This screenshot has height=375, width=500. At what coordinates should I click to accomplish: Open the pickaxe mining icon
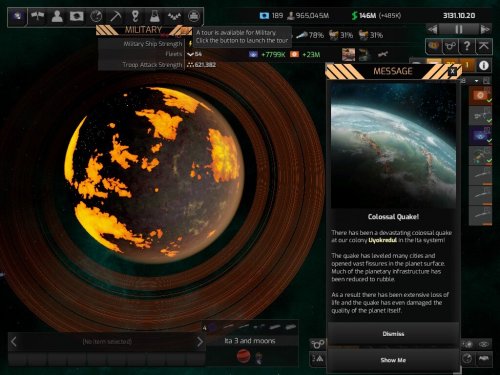coord(115,16)
